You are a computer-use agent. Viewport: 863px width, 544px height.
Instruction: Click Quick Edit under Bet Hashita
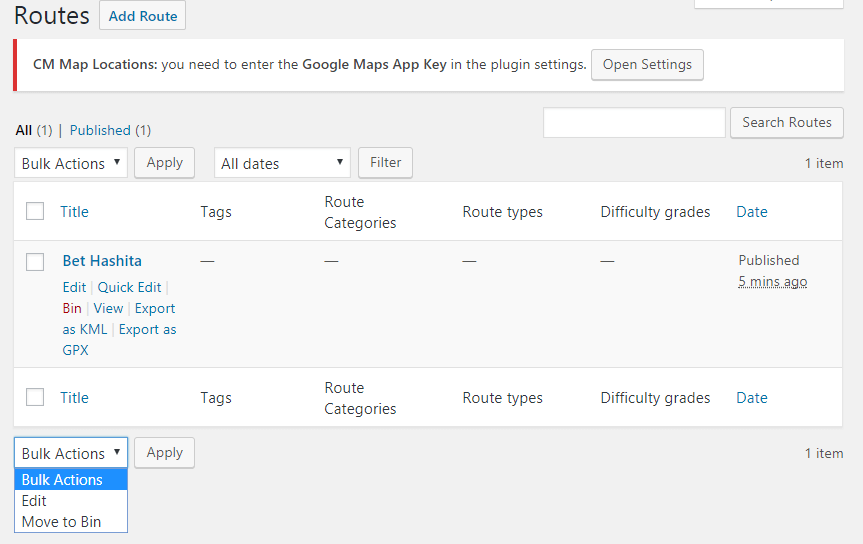(129, 287)
